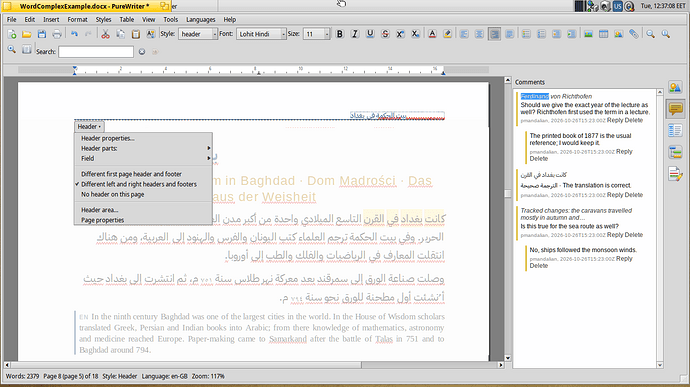
Task: Focus the Search input field
Action: point(96,52)
